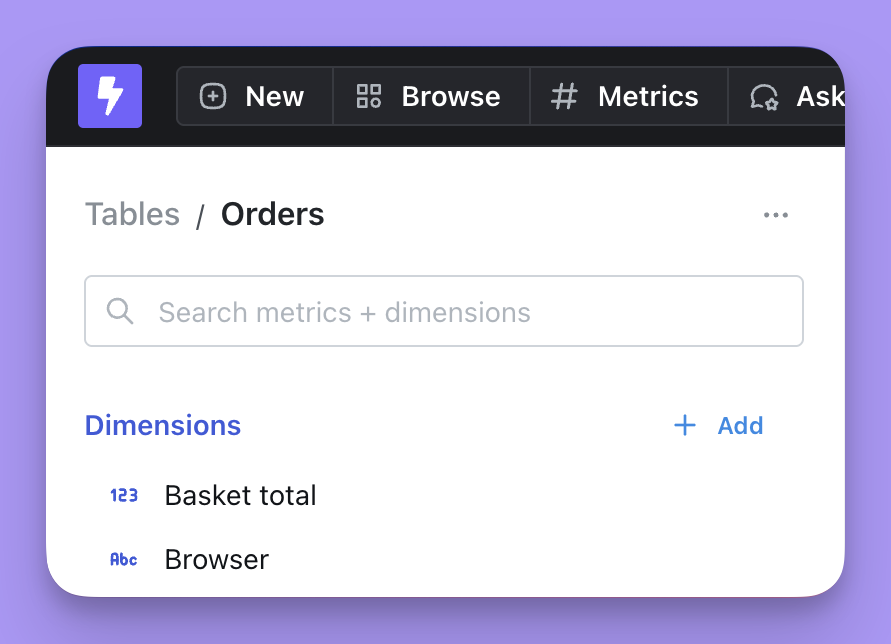Expand the Basket total dimension options
The image size is (891, 644).
click(240, 494)
